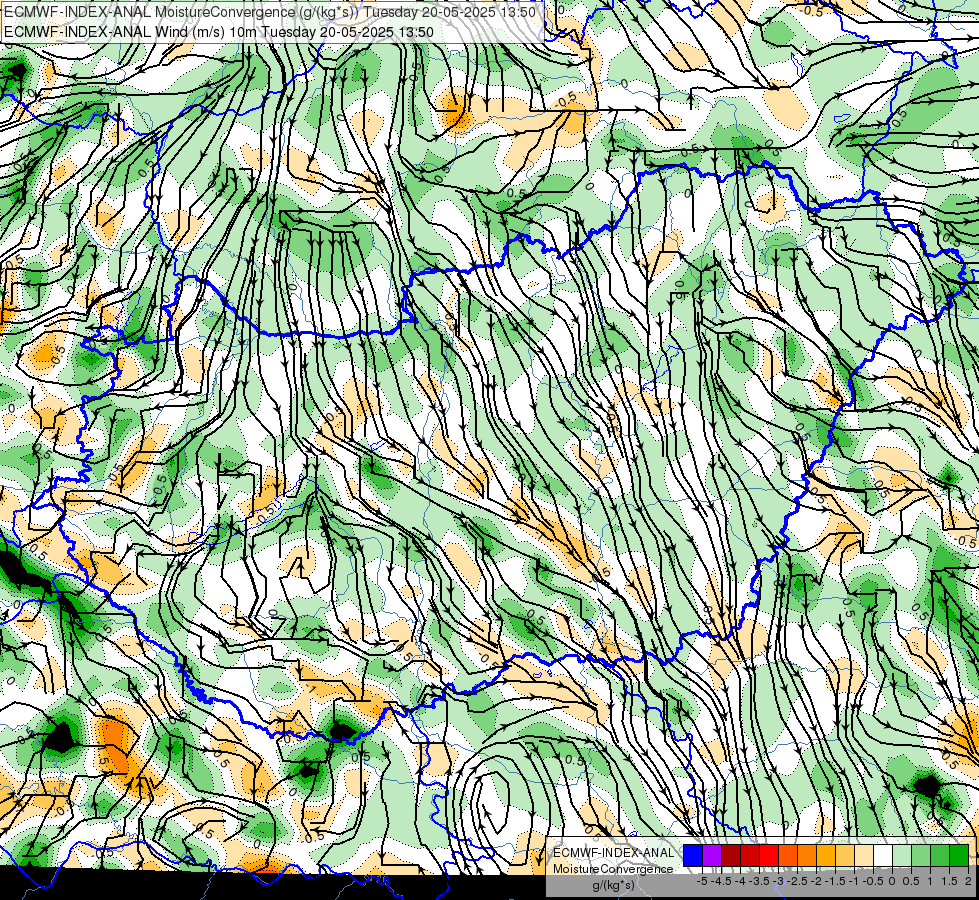Viewport: 979px width, 900px height.
Task: Click the '-1.5' tick label in the legend
Action: (x=836, y=881)
